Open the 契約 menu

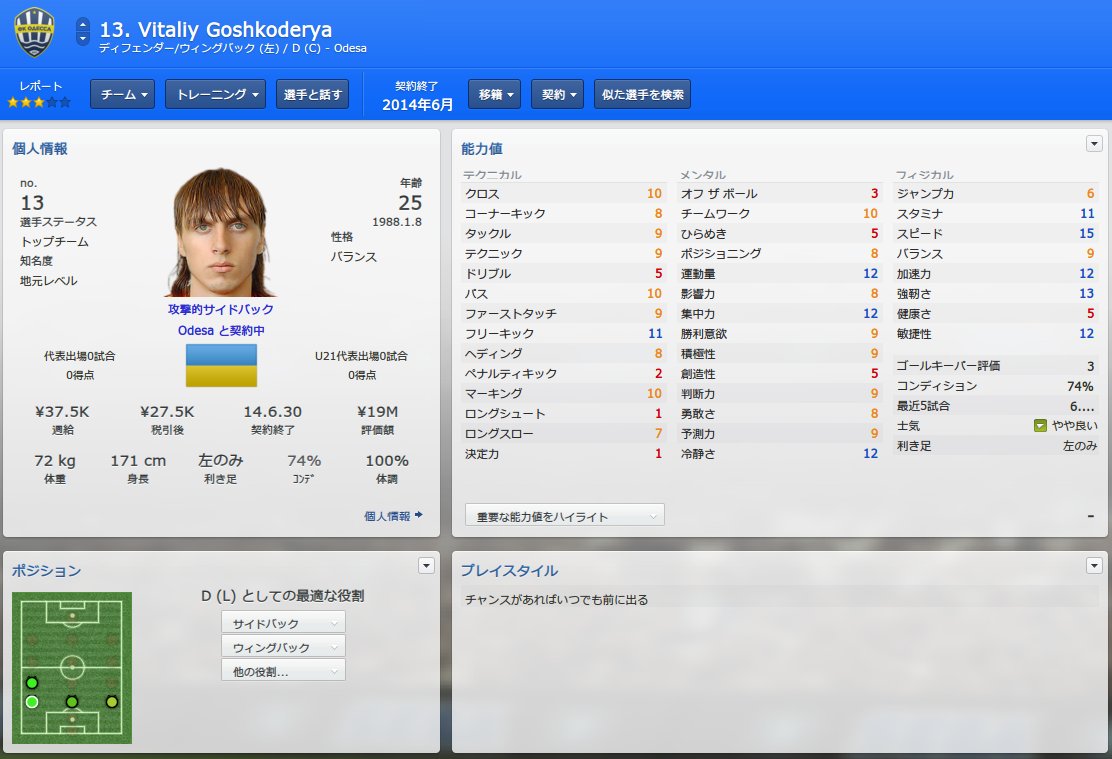[557, 94]
